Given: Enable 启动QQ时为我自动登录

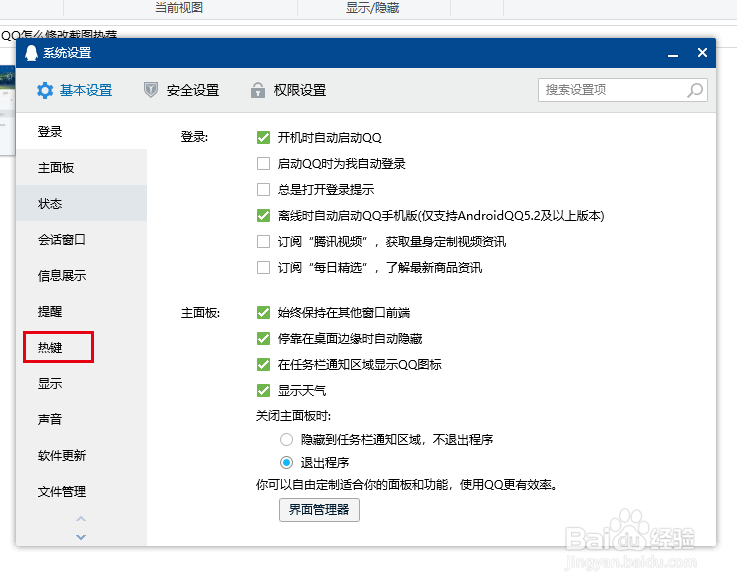Looking at the screenshot, I should point(263,164).
